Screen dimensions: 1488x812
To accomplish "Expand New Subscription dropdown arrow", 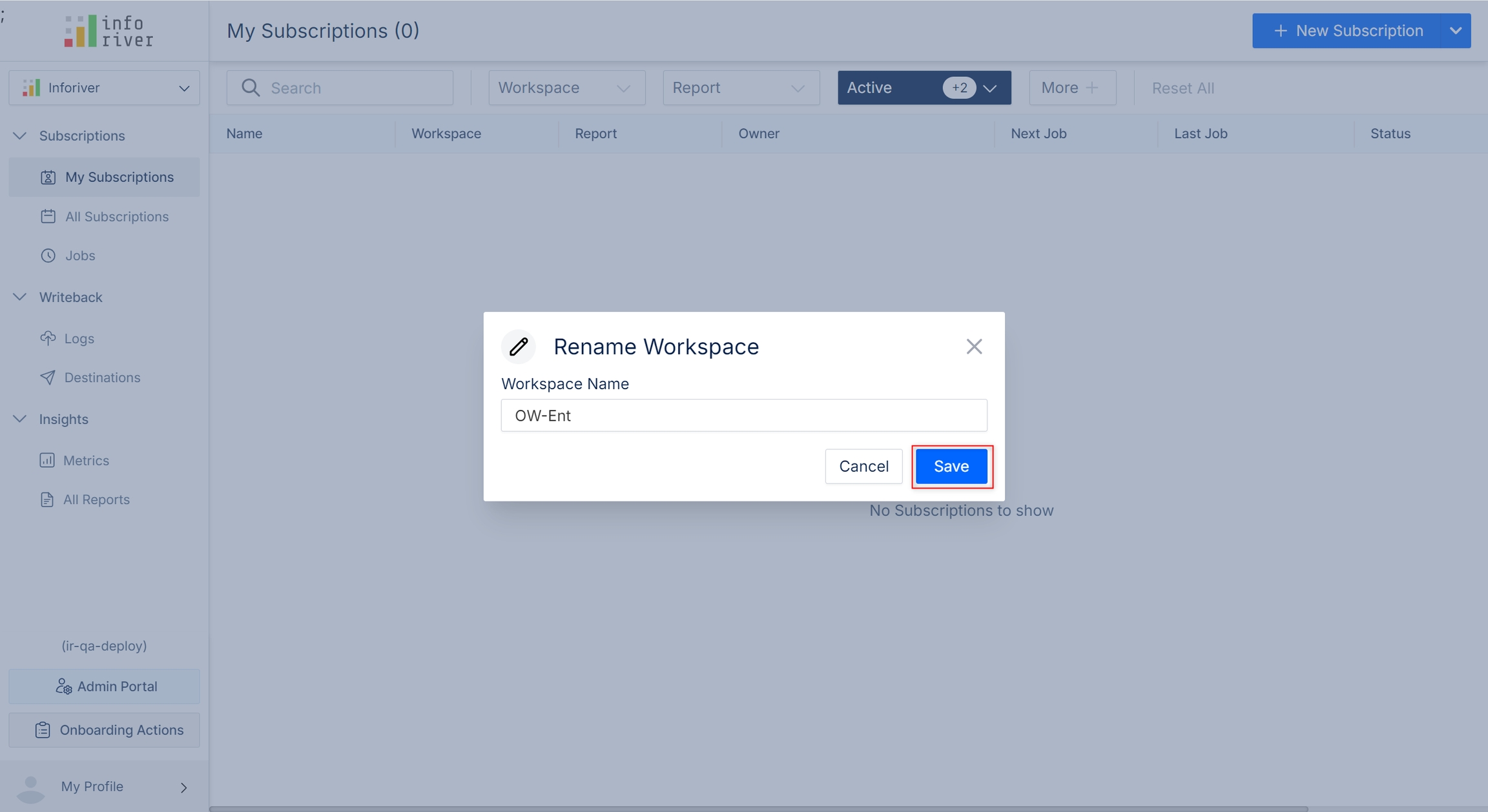I will click(1455, 31).
